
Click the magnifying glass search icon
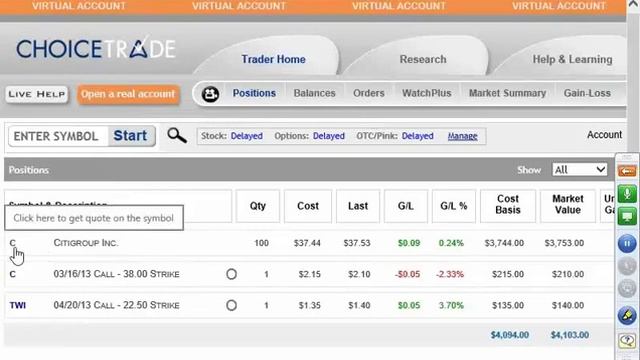pos(177,135)
